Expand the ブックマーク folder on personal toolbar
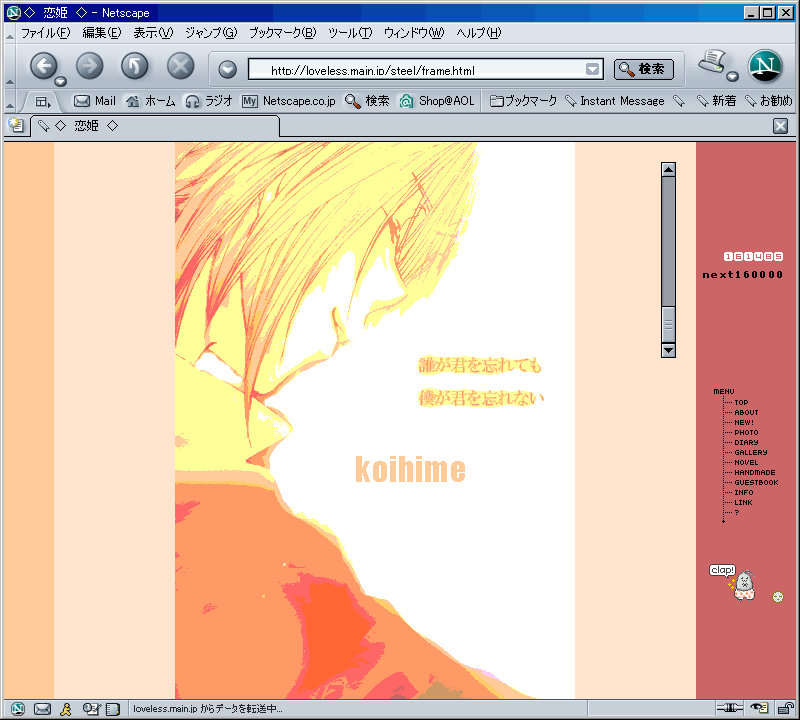 523,101
